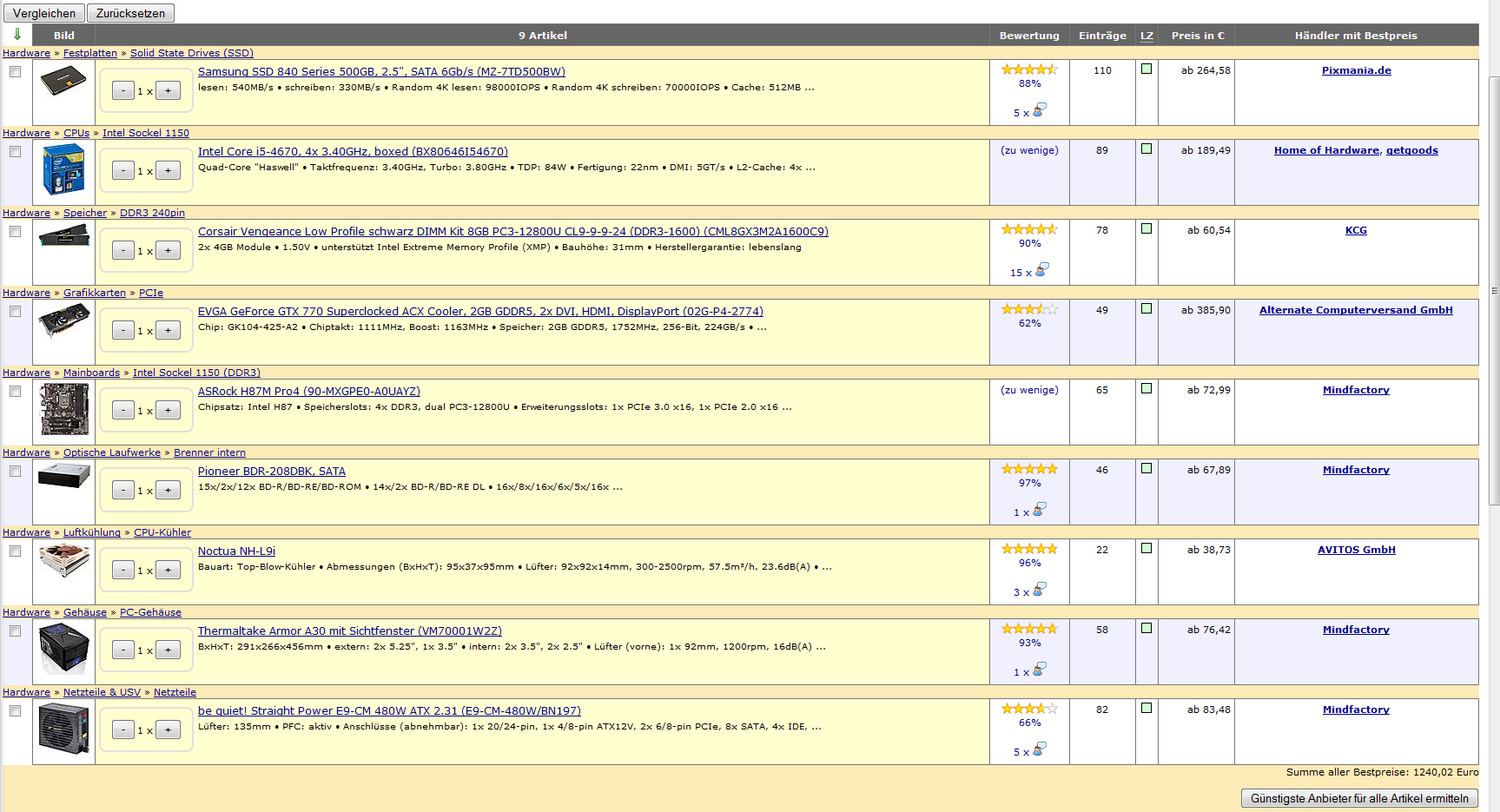Click the LZ column header

click(x=1146, y=36)
